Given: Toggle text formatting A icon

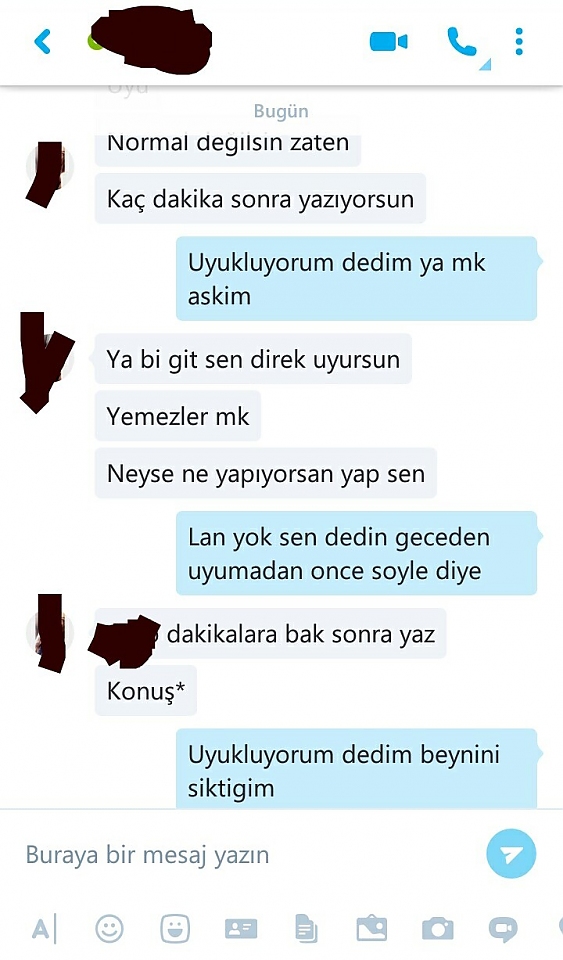Looking at the screenshot, I should pos(43,929).
